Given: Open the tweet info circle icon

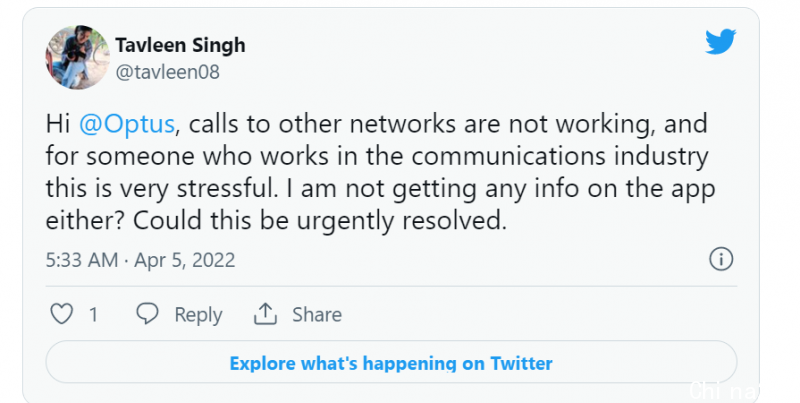Looking at the screenshot, I should (x=721, y=259).
